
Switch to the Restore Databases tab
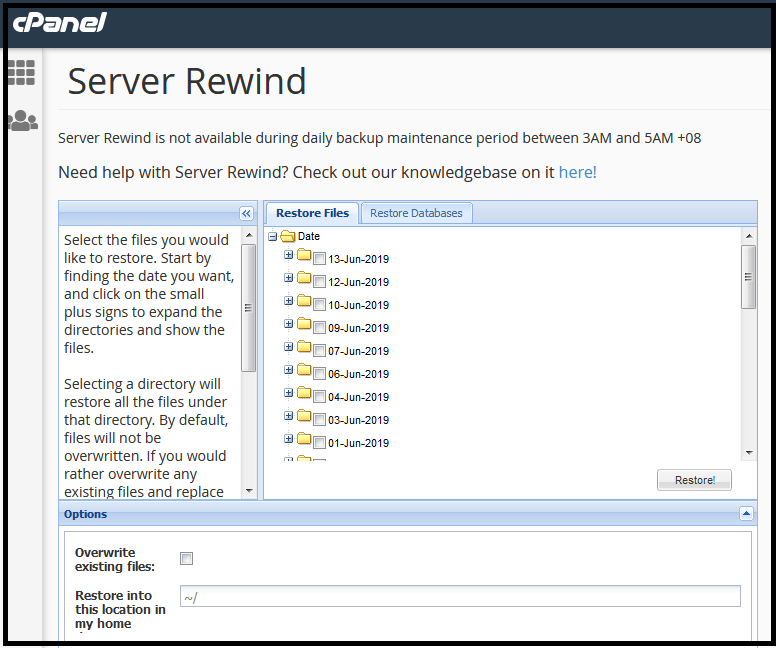click(416, 213)
